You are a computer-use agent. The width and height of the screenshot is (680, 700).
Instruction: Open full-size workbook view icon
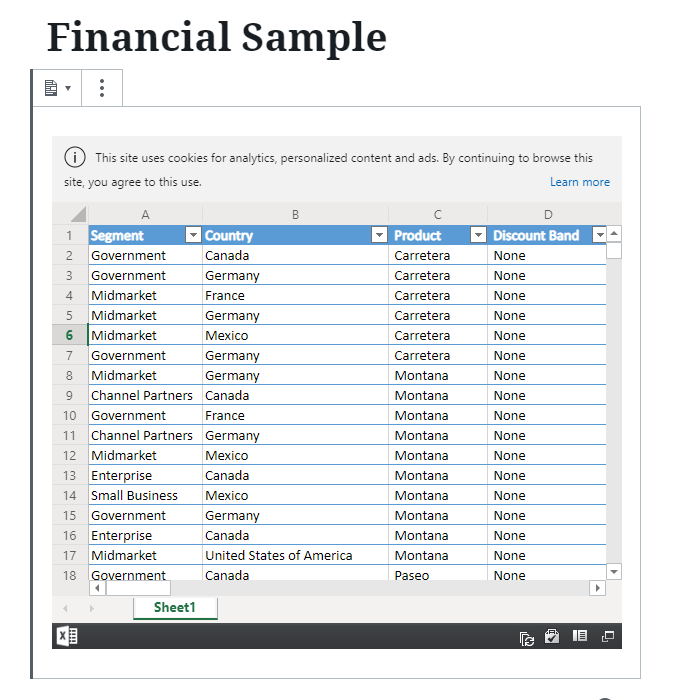608,636
